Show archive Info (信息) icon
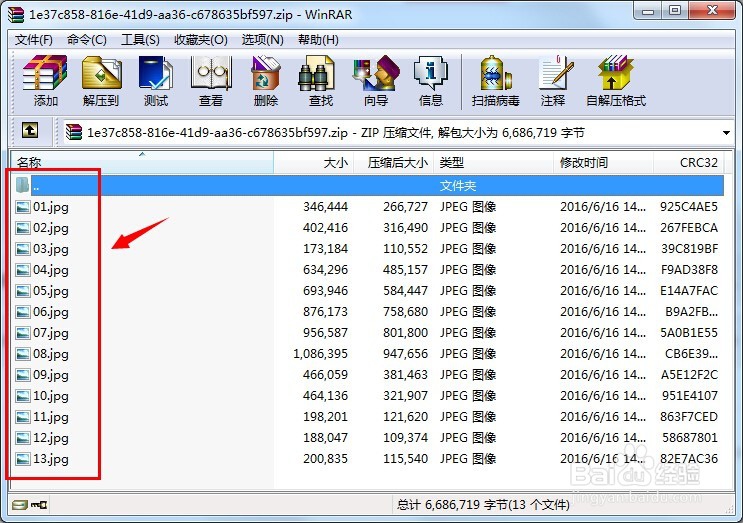 [x=430, y=73]
